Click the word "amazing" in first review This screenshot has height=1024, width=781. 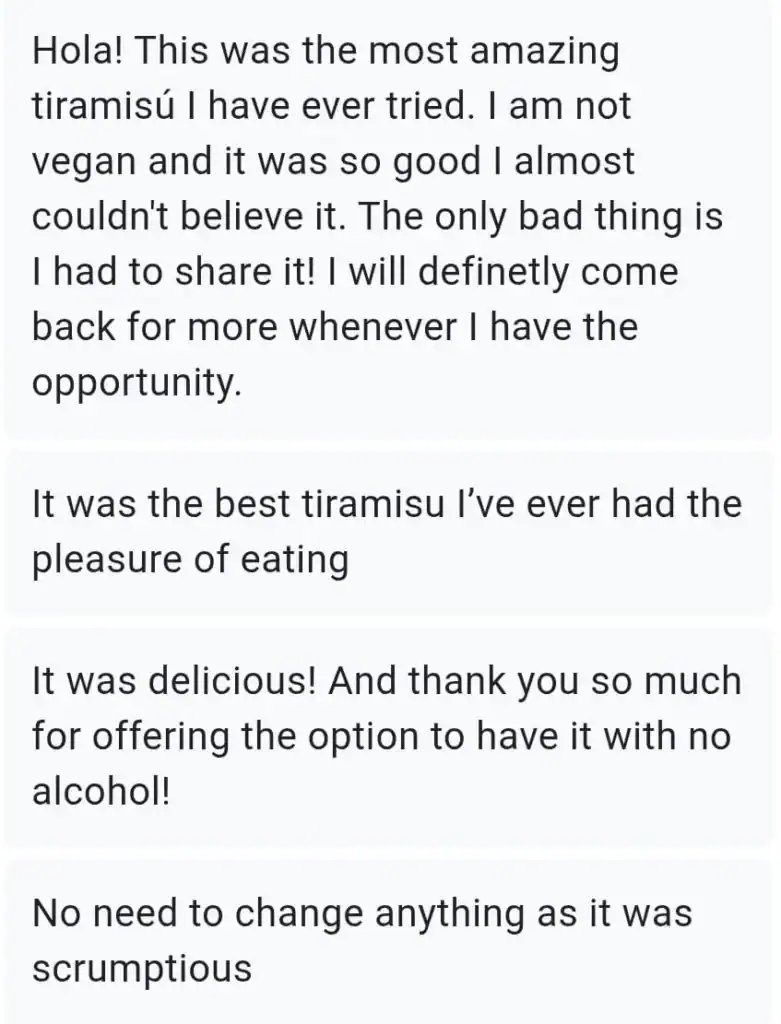544,53
